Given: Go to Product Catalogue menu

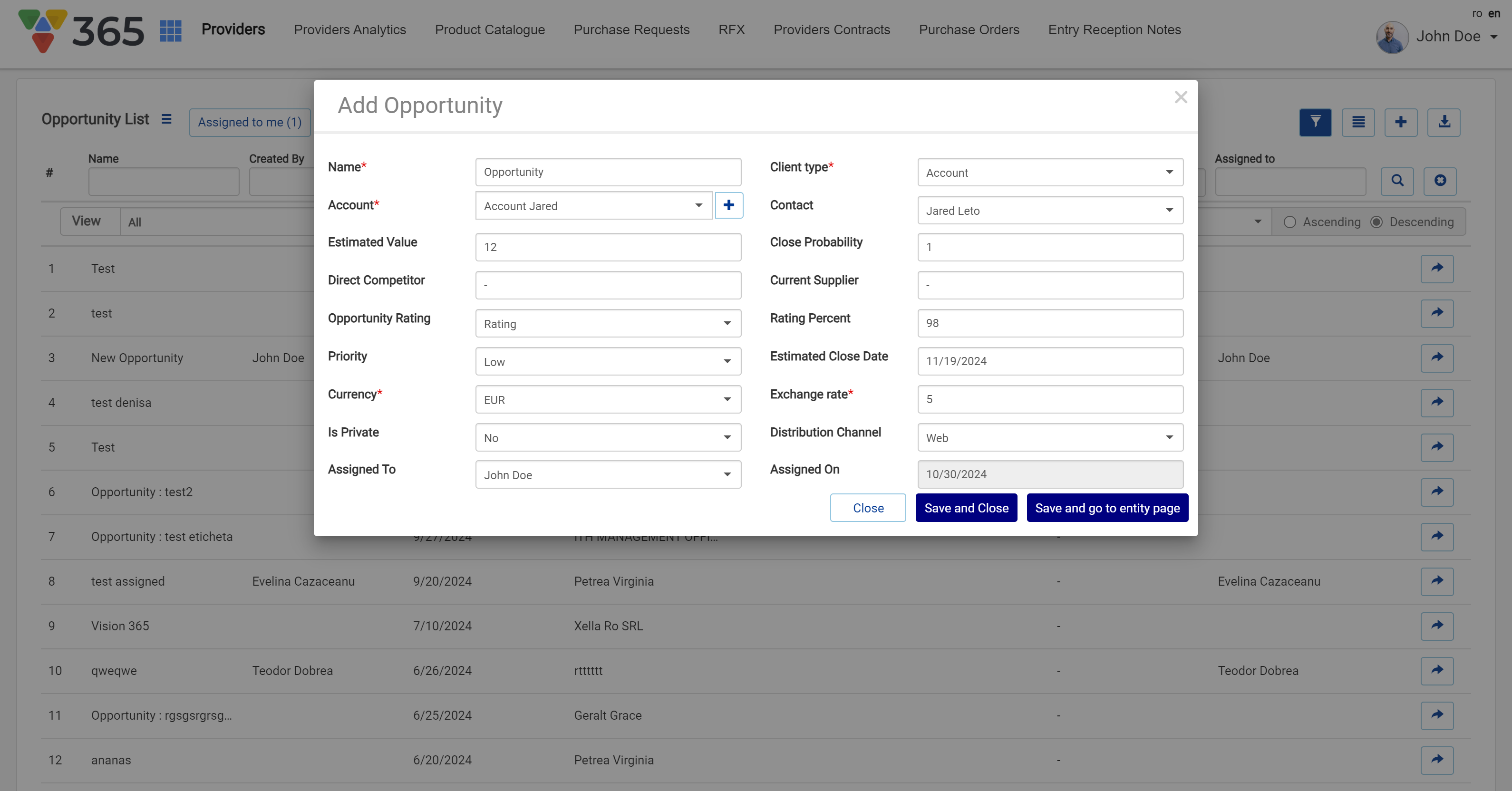Looking at the screenshot, I should (490, 29).
